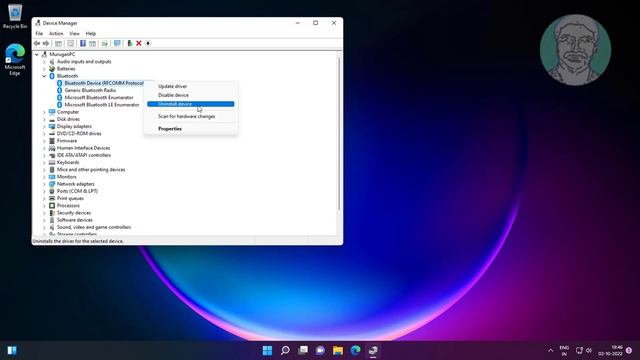
Task: Click the Forward arrow in Device Manager toolbar
Action: pyautogui.click(x=46, y=43)
